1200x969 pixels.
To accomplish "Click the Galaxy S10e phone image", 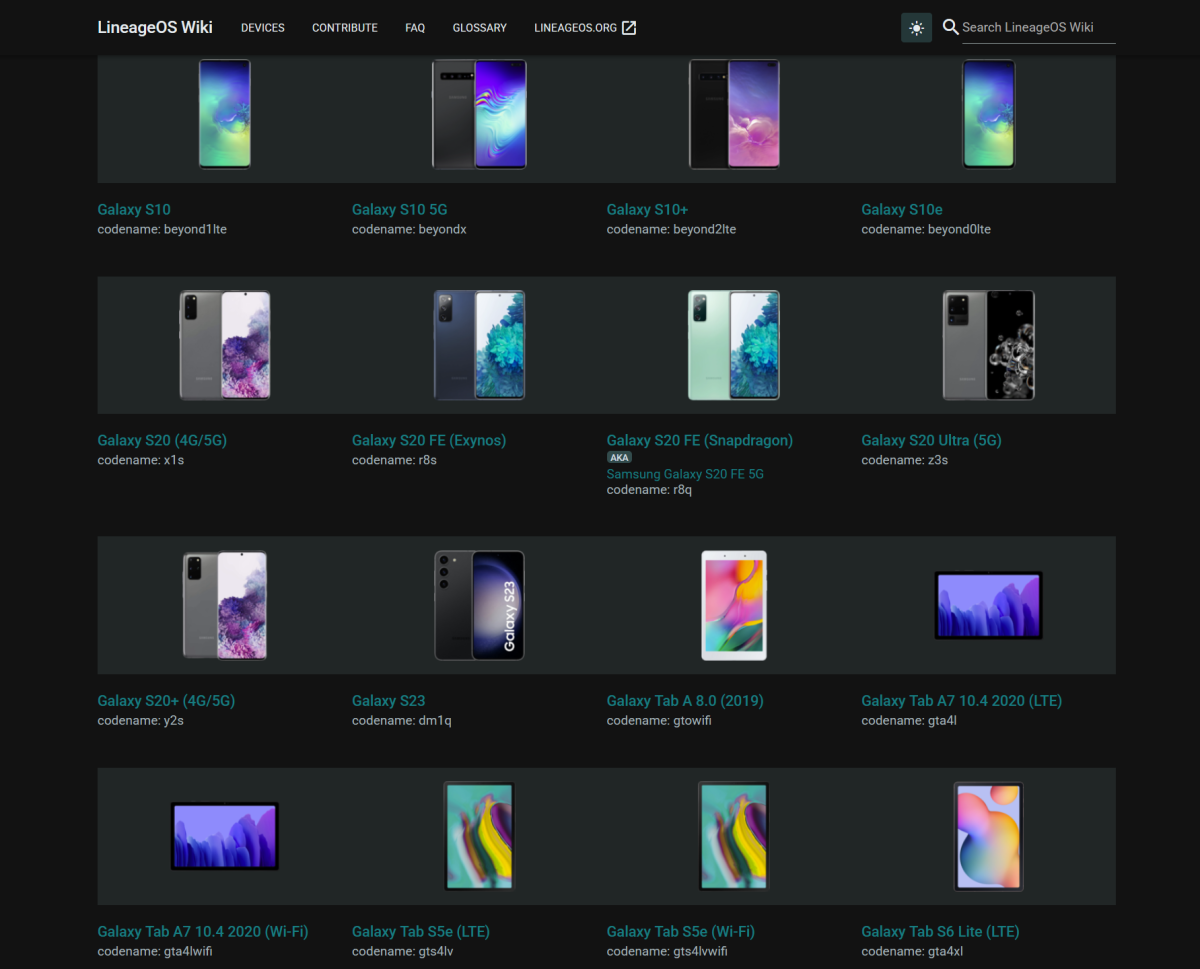I will click(x=989, y=114).
